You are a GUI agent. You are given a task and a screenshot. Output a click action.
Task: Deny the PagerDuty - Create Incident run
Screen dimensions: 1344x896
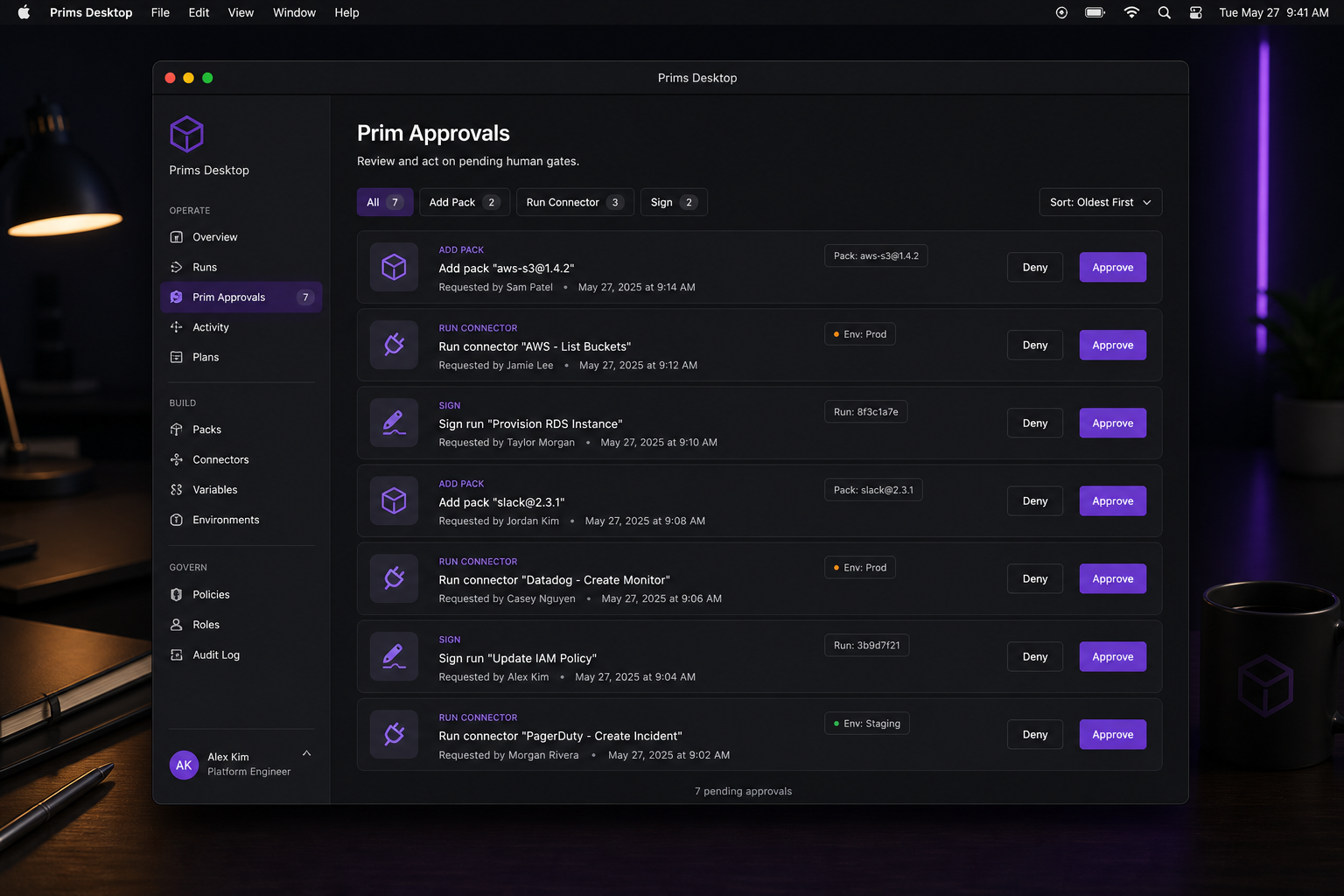coord(1035,734)
